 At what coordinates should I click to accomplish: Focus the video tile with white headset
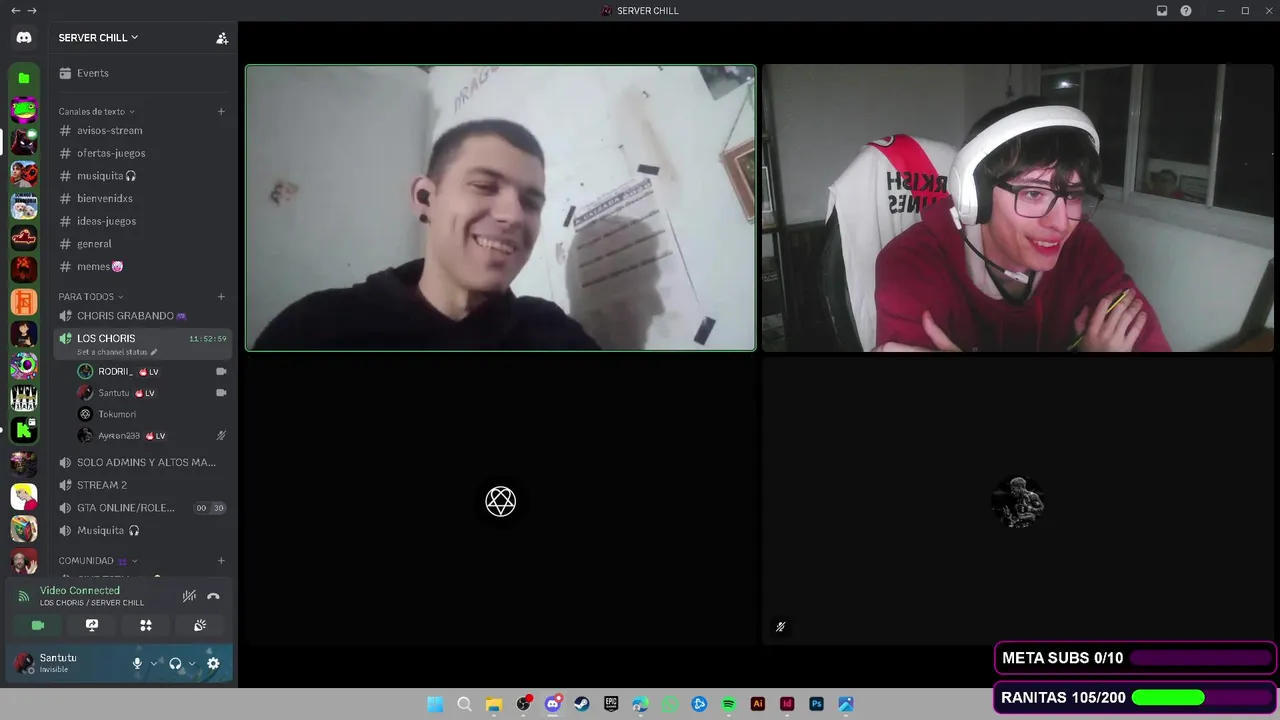click(1018, 208)
